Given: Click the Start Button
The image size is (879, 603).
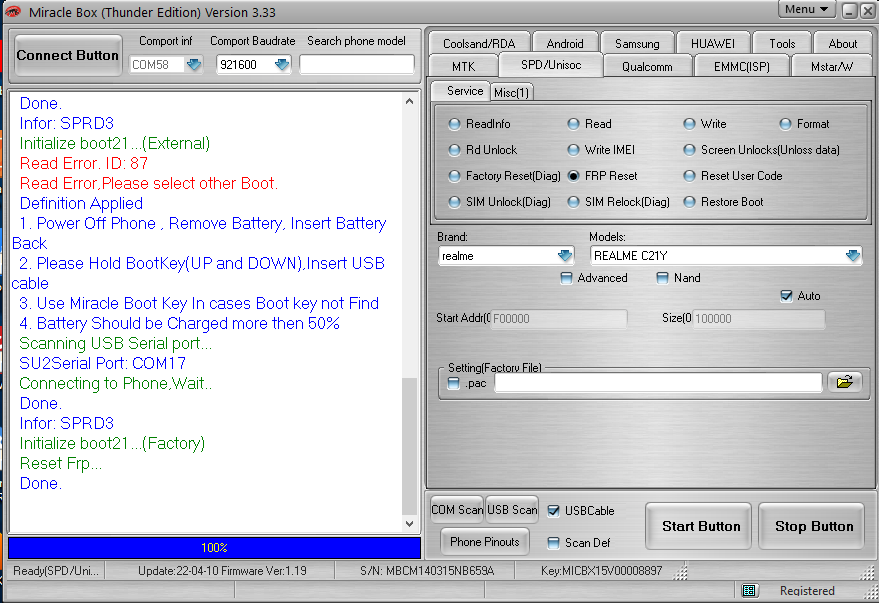Looking at the screenshot, I should [x=700, y=526].
